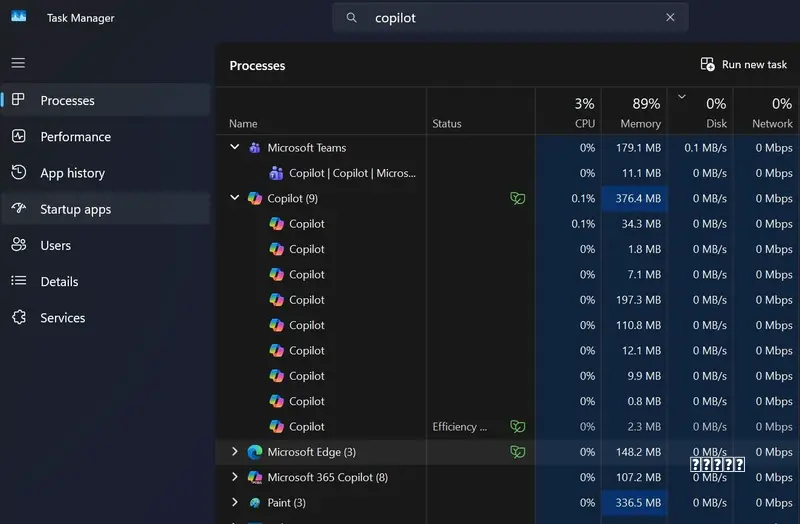Viewport: 800px width, 524px height.
Task: Click the Microsoft Edge process icon
Action: (x=255, y=452)
